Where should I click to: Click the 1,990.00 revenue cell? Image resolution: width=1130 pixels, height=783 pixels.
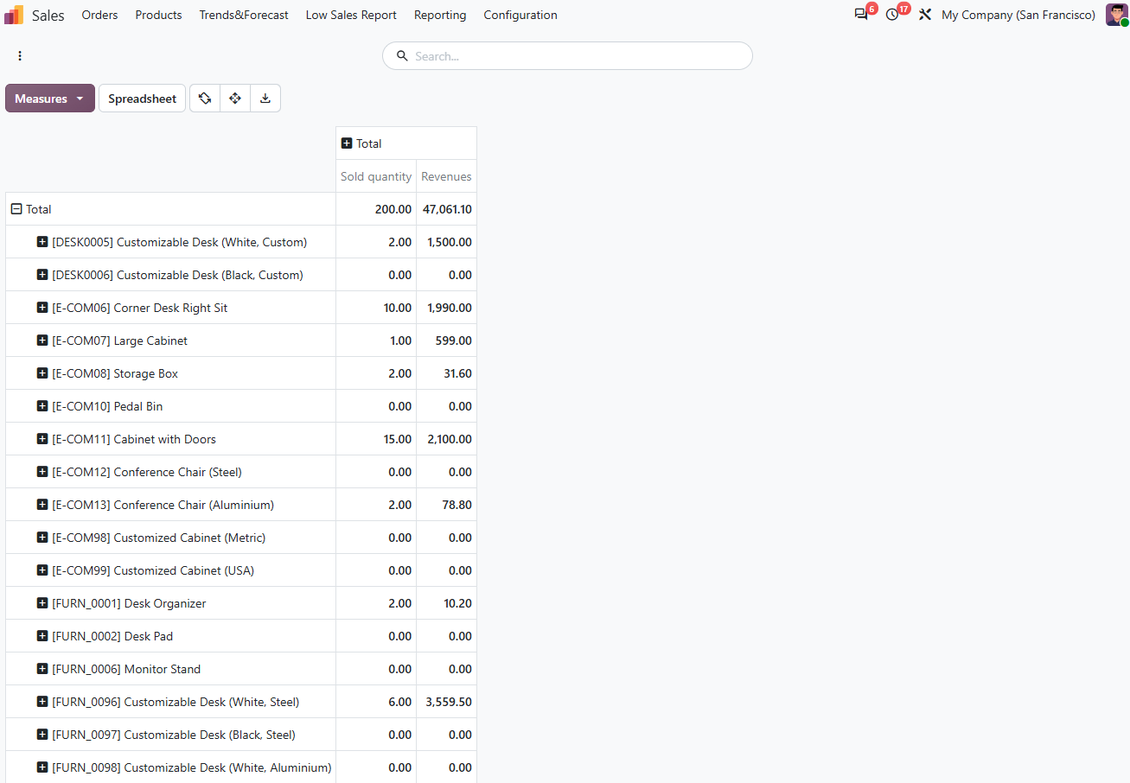click(446, 308)
